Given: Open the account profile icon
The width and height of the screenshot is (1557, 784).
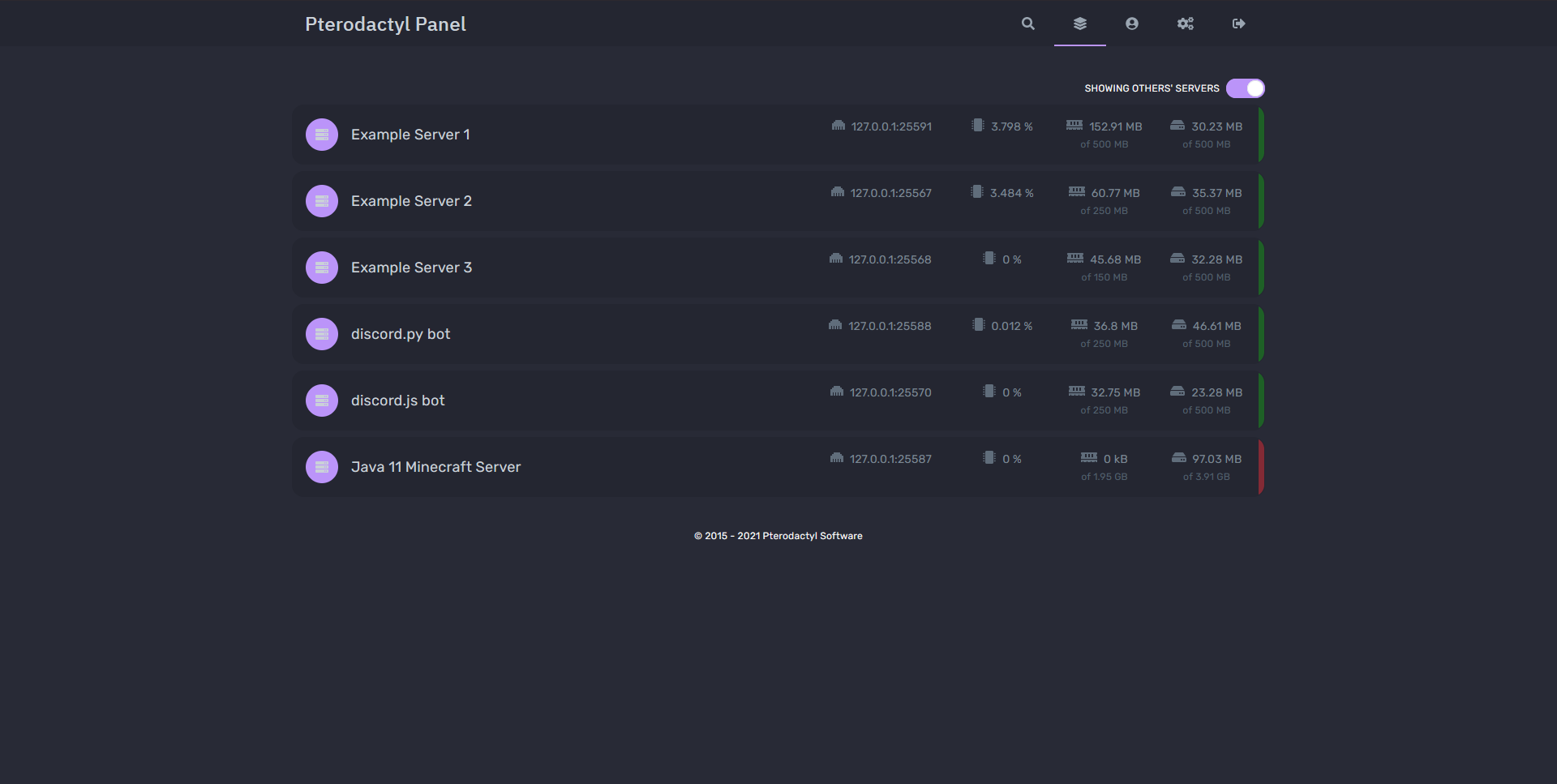Looking at the screenshot, I should (x=1131, y=24).
